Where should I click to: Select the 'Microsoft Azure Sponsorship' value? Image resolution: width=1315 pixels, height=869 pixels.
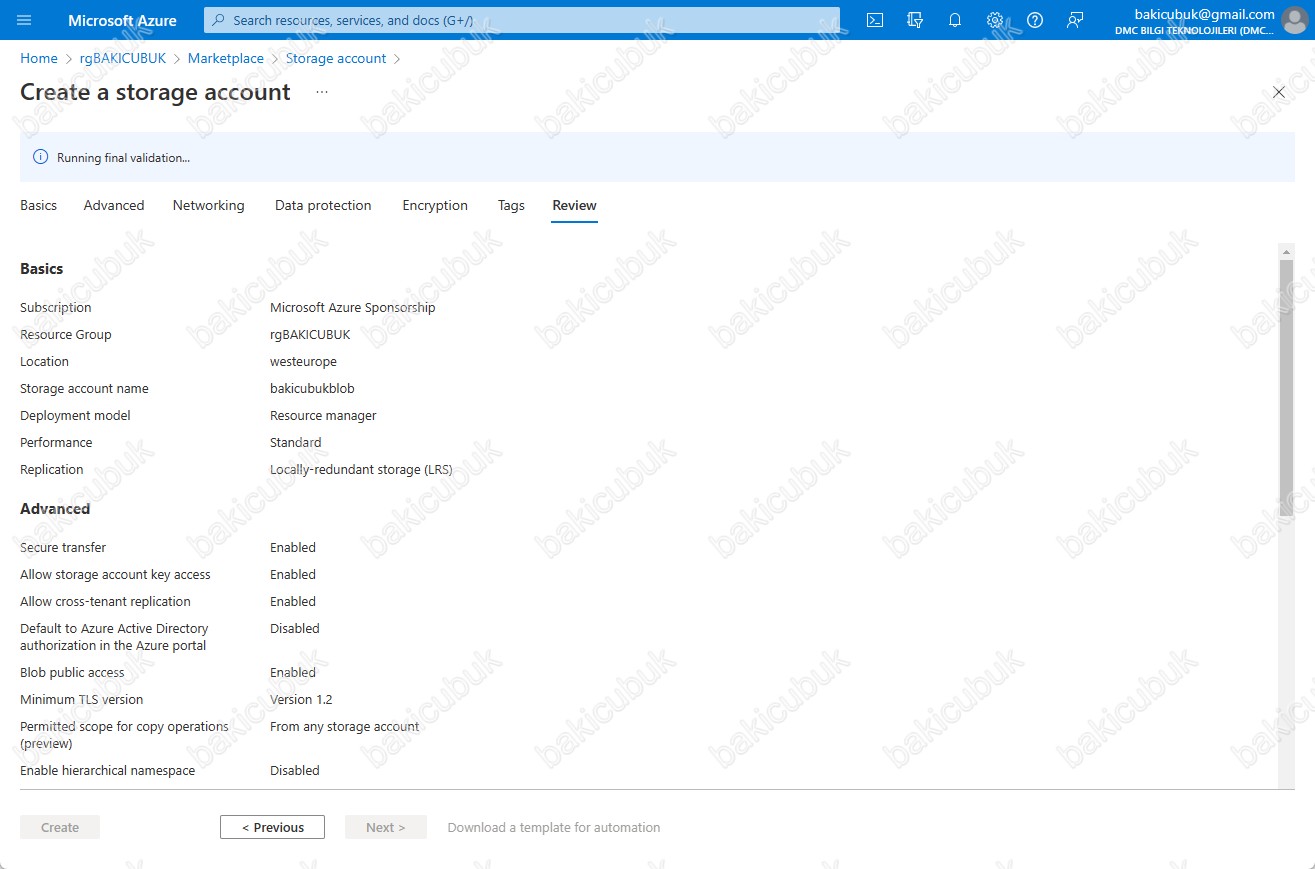[353, 308]
